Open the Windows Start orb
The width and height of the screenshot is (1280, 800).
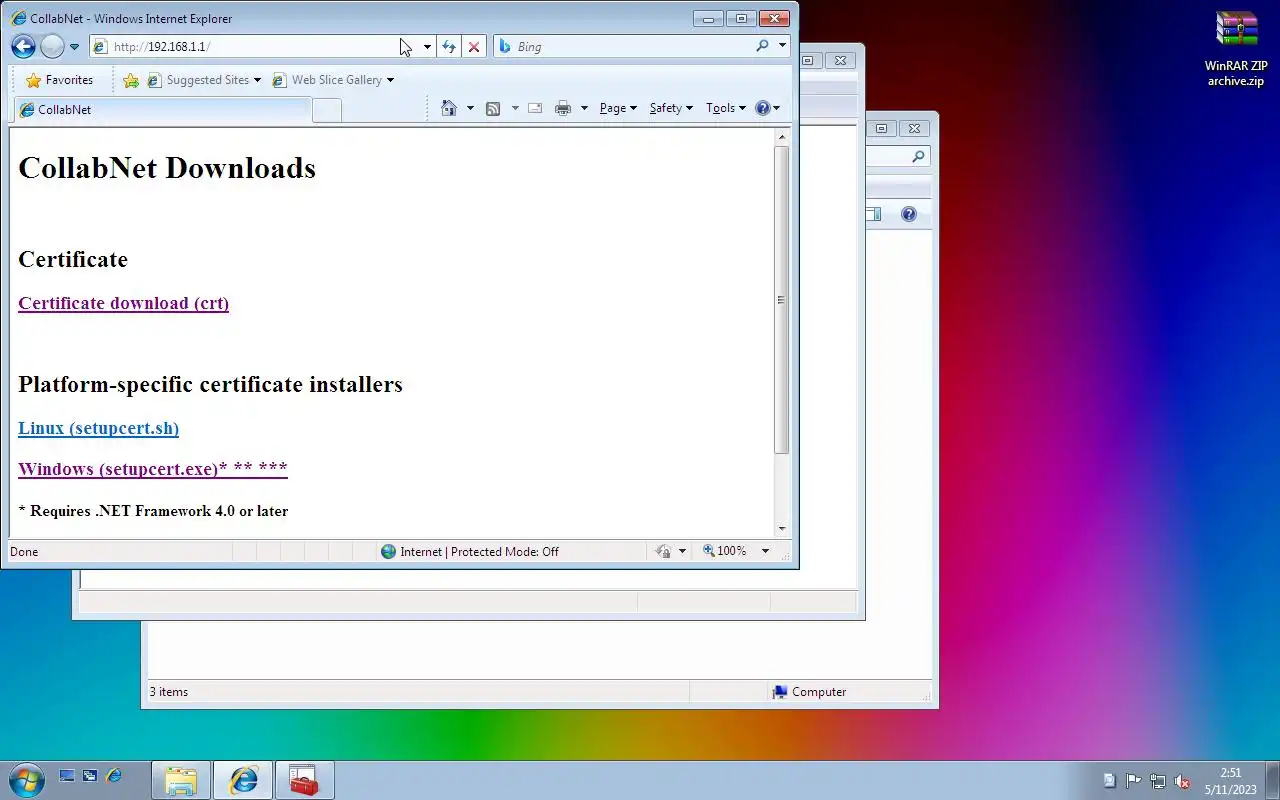click(x=25, y=780)
